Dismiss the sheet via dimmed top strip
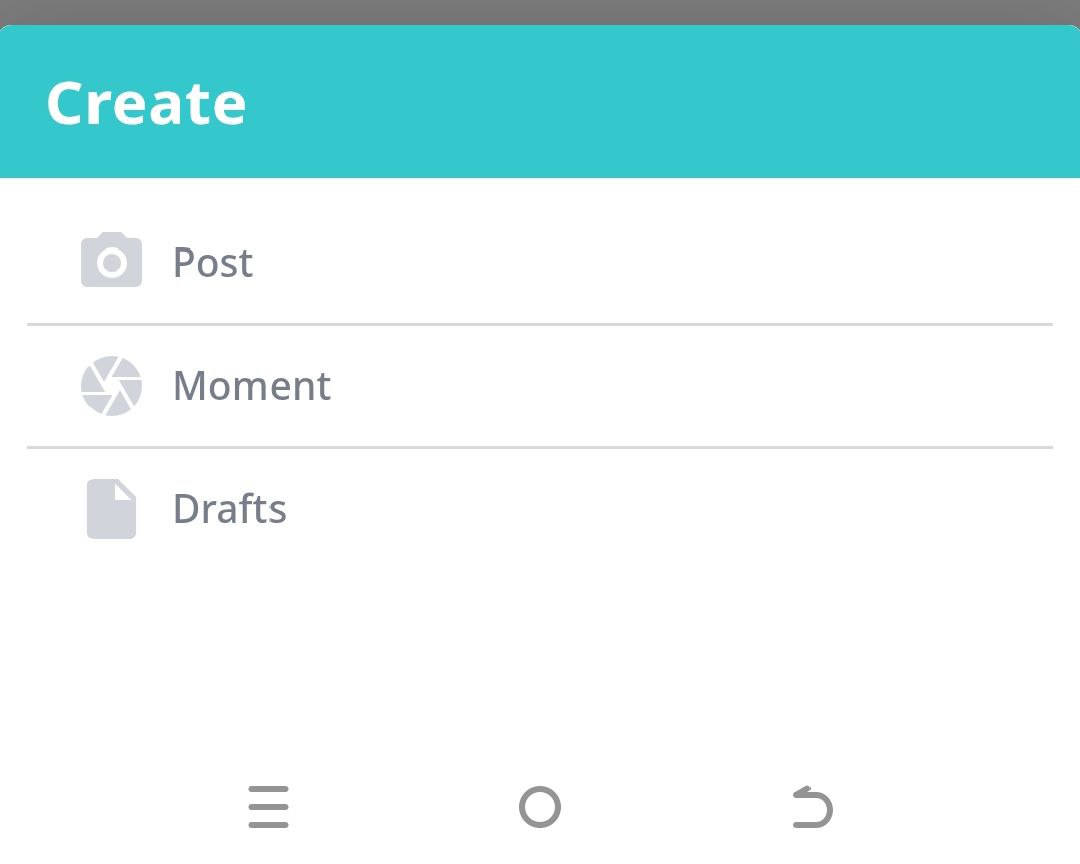The height and width of the screenshot is (864, 1080). 540,11
